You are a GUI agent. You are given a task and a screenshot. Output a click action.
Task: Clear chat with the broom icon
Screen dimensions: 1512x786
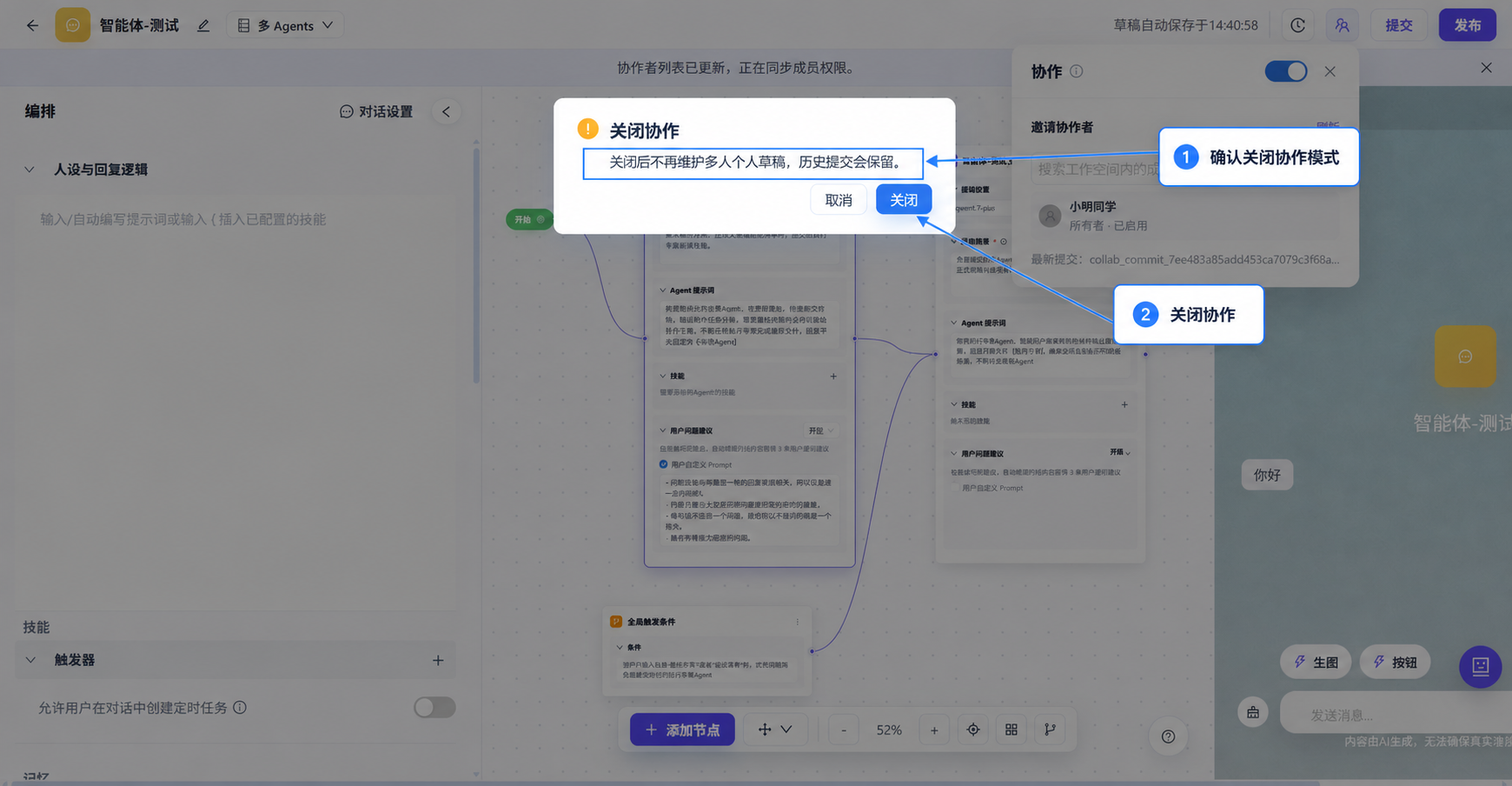pos(1253,712)
